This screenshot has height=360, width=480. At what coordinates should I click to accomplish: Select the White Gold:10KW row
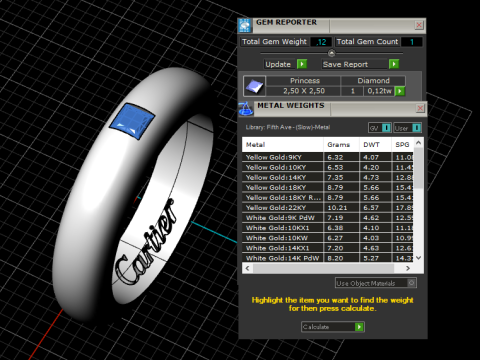point(328,238)
